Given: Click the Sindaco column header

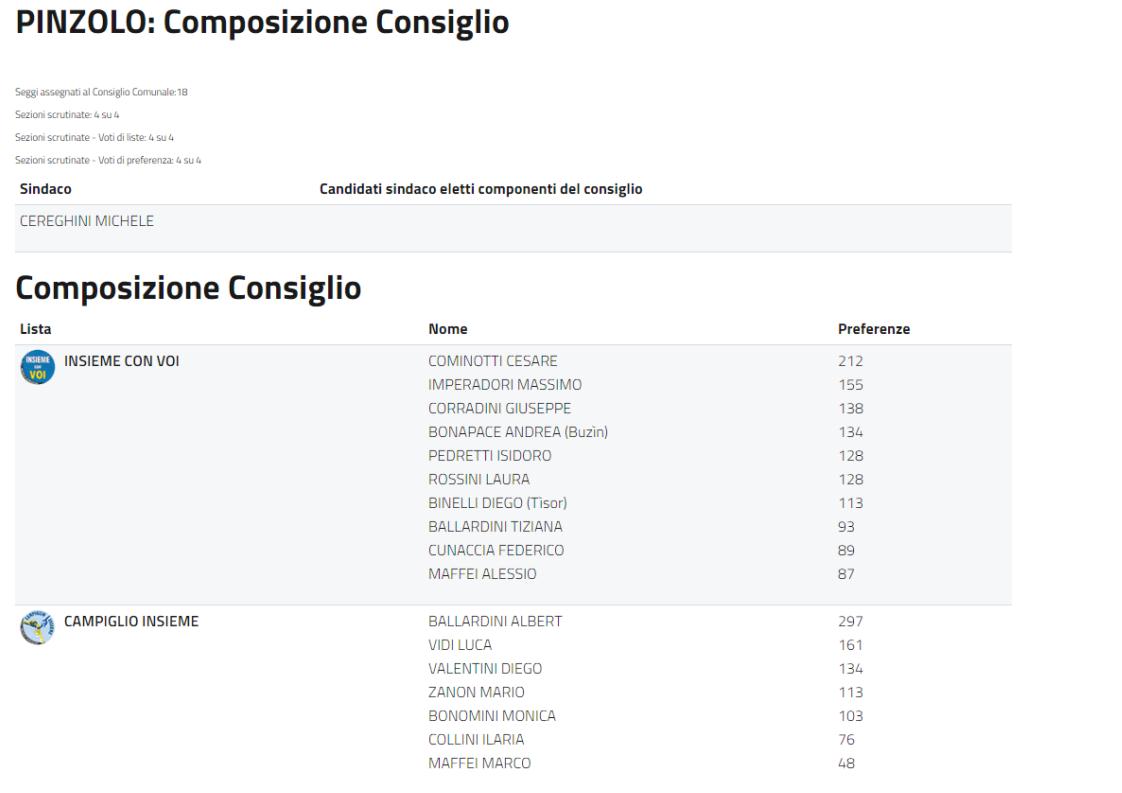Looking at the screenshot, I should (45, 188).
